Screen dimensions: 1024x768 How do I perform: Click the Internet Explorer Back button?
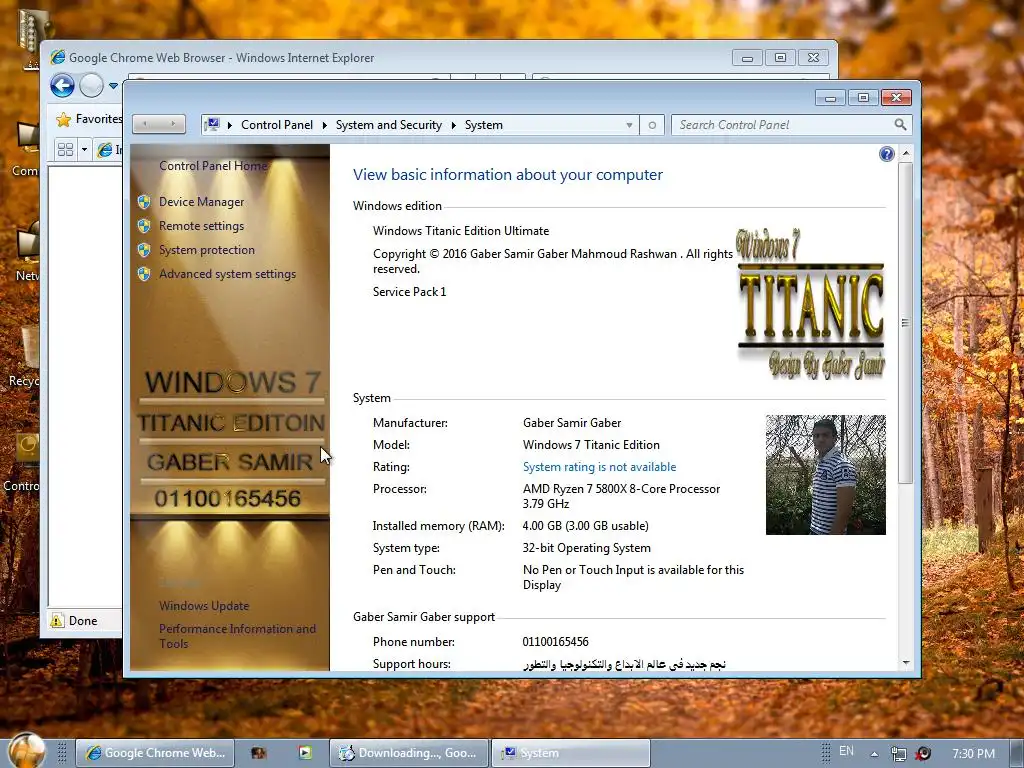tap(63, 86)
